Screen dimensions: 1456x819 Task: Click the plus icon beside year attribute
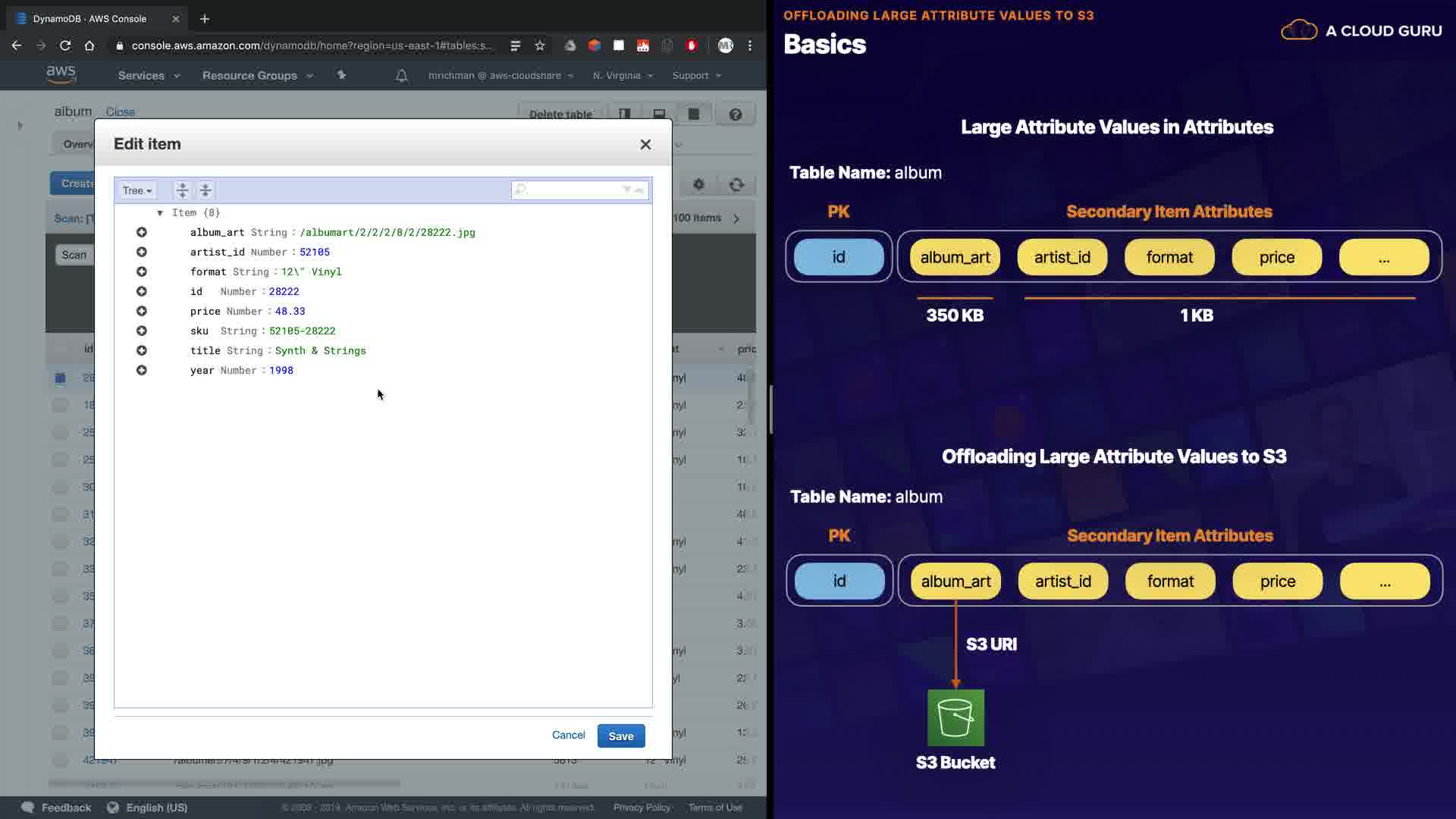141,370
